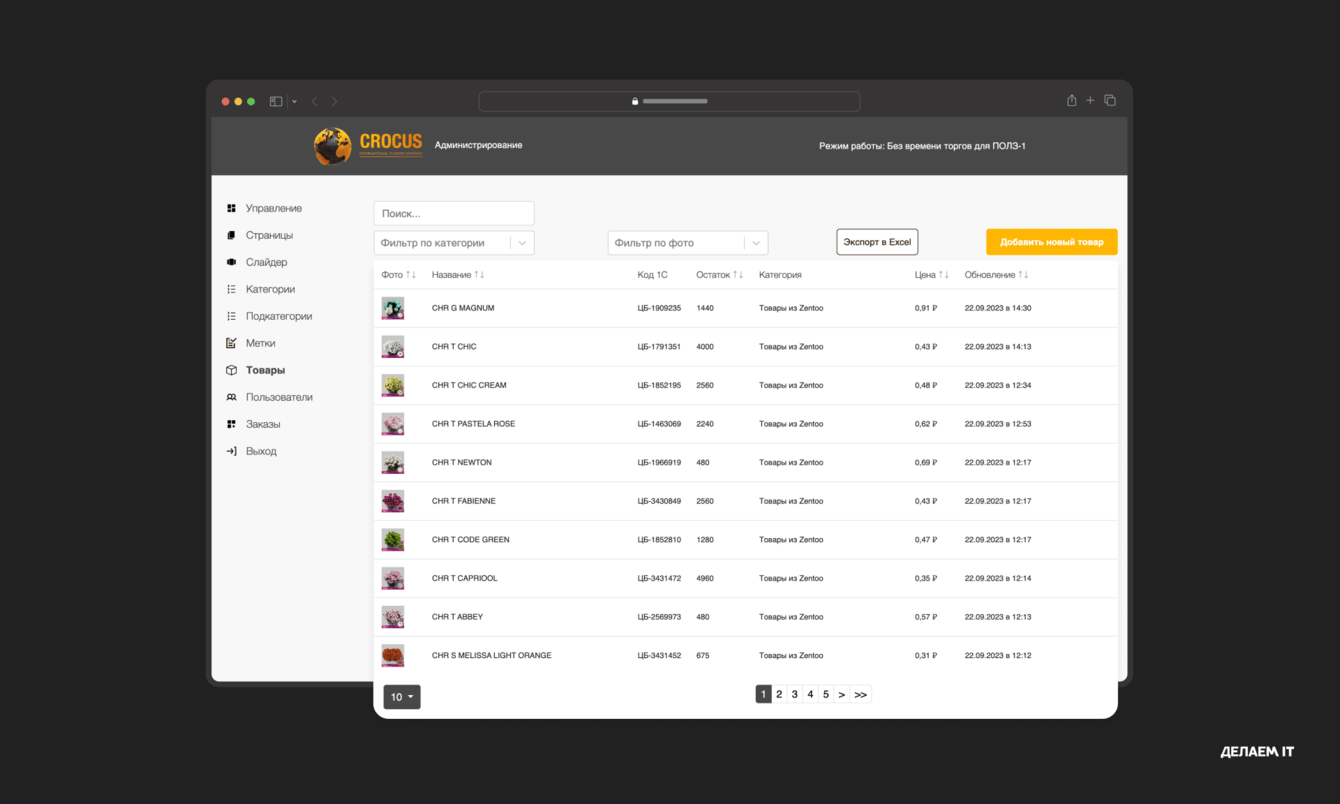
Task: Go to pagination page 3
Action: click(x=795, y=694)
